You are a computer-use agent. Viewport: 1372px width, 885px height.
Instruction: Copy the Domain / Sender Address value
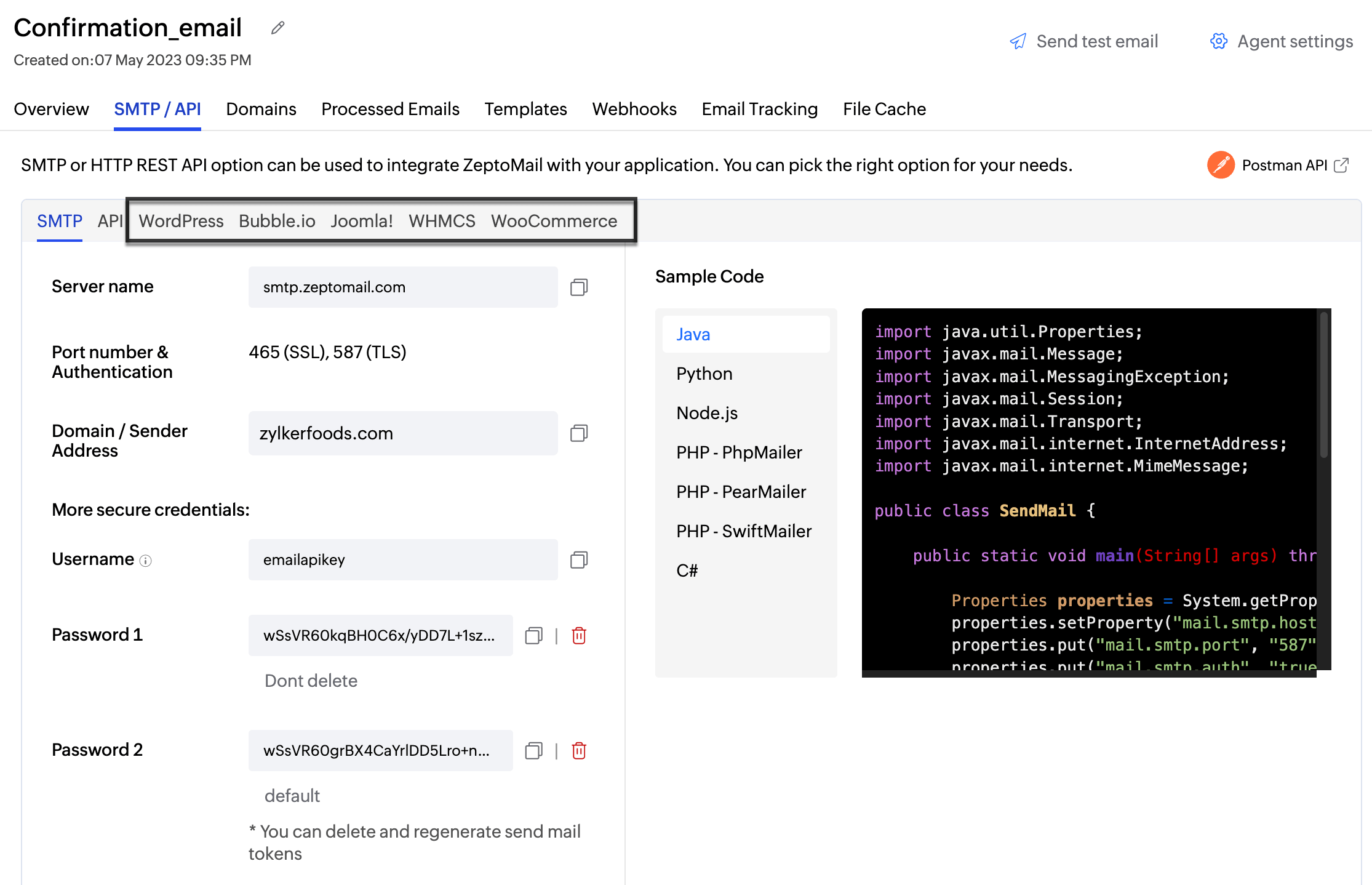579,433
